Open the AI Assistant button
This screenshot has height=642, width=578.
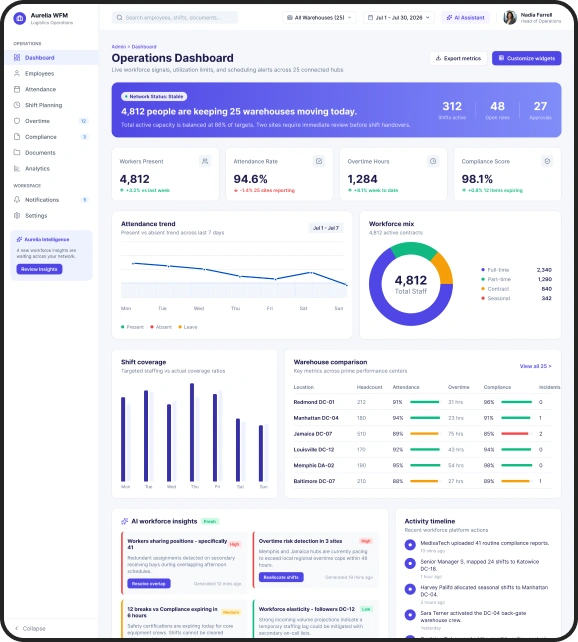tap(465, 18)
